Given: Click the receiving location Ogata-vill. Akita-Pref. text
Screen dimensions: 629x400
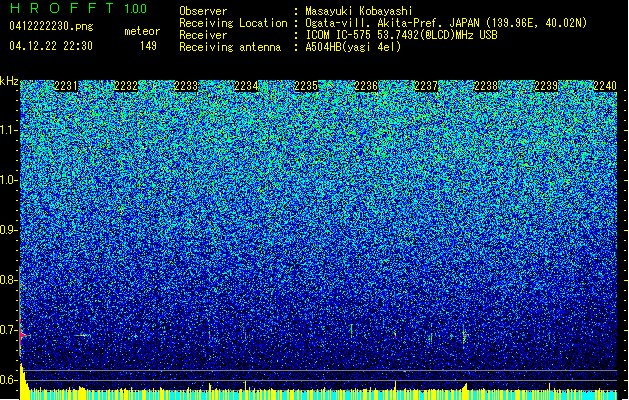Looking at the screenshot, I should pos(446,23).
